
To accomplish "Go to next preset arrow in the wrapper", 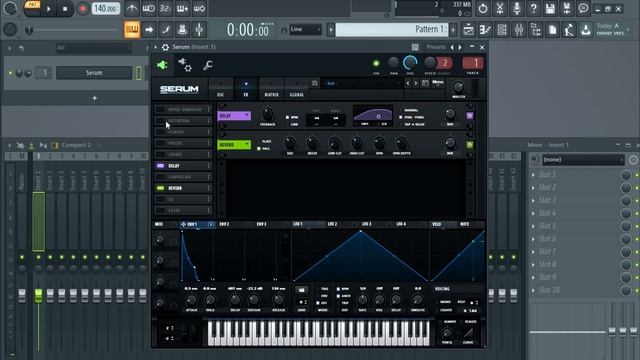I will point(460,47).
